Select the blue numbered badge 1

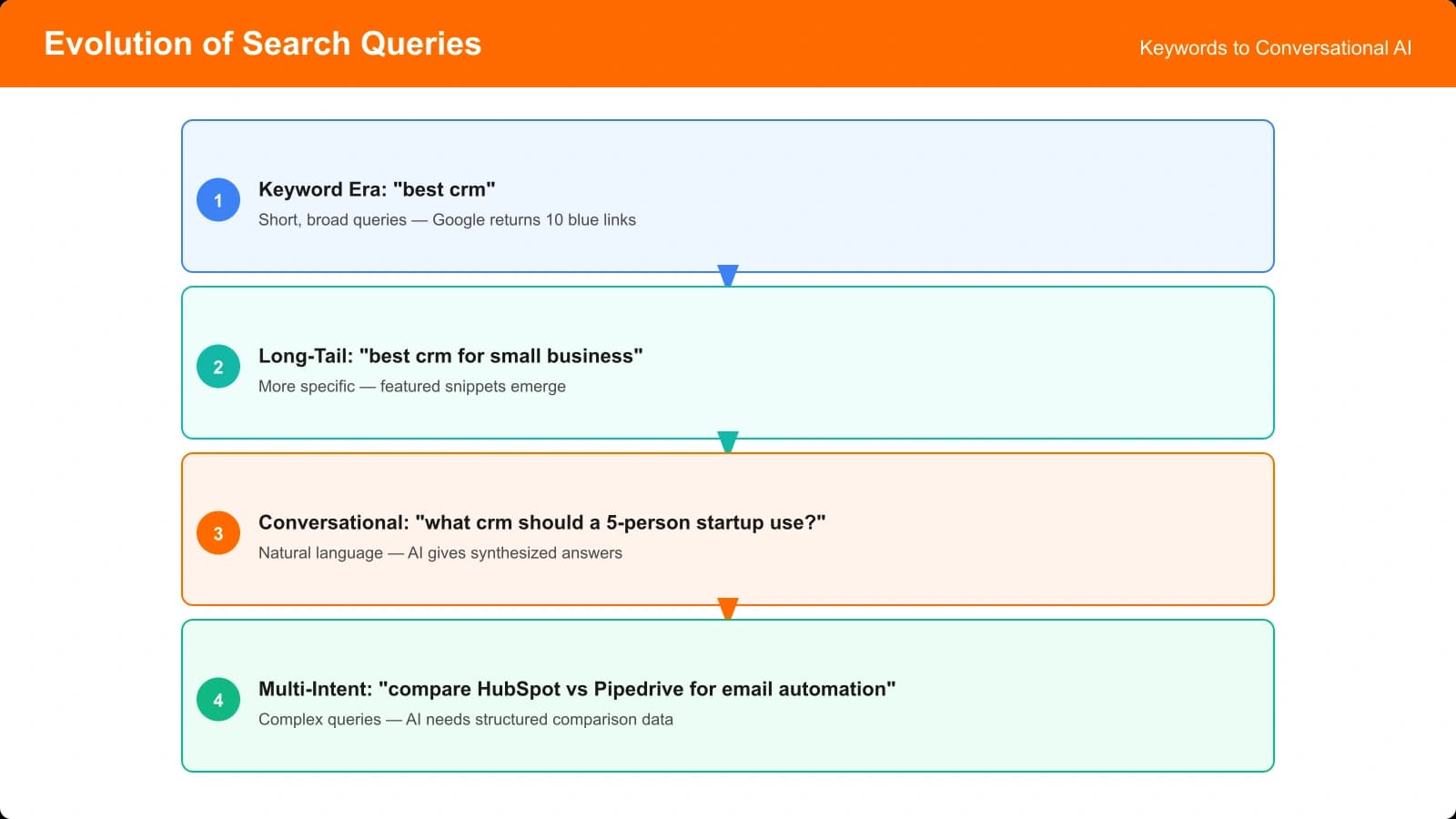pyautogui.click(x=217, y=199)
